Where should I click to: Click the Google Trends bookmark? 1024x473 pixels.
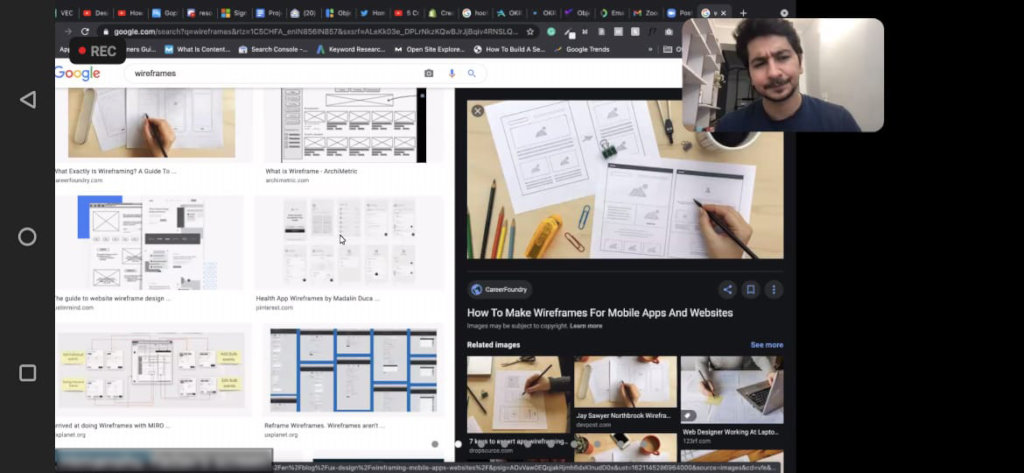pyautogui.click(x=581, y=49)
